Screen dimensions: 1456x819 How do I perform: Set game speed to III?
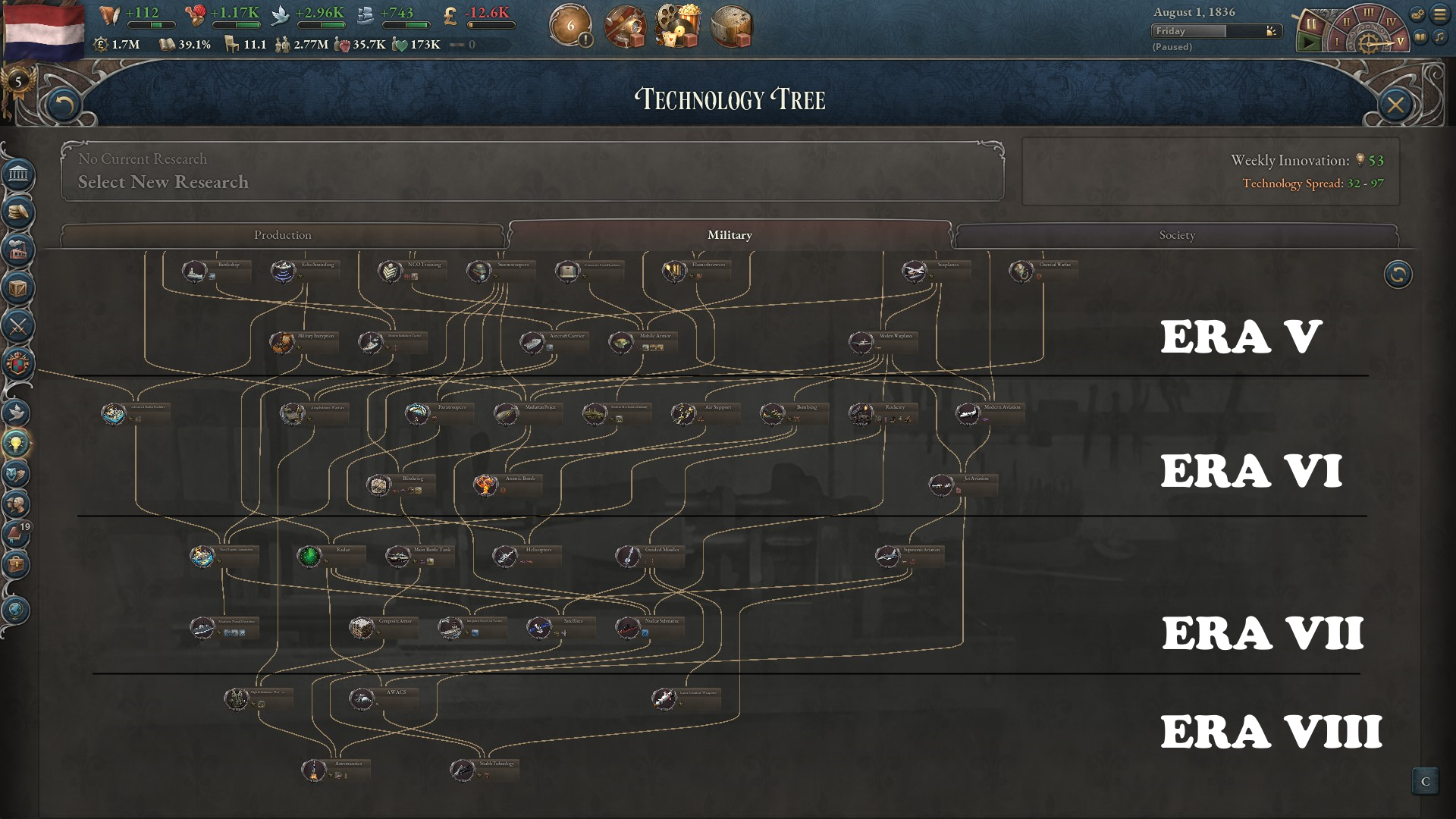[1369, 13]
